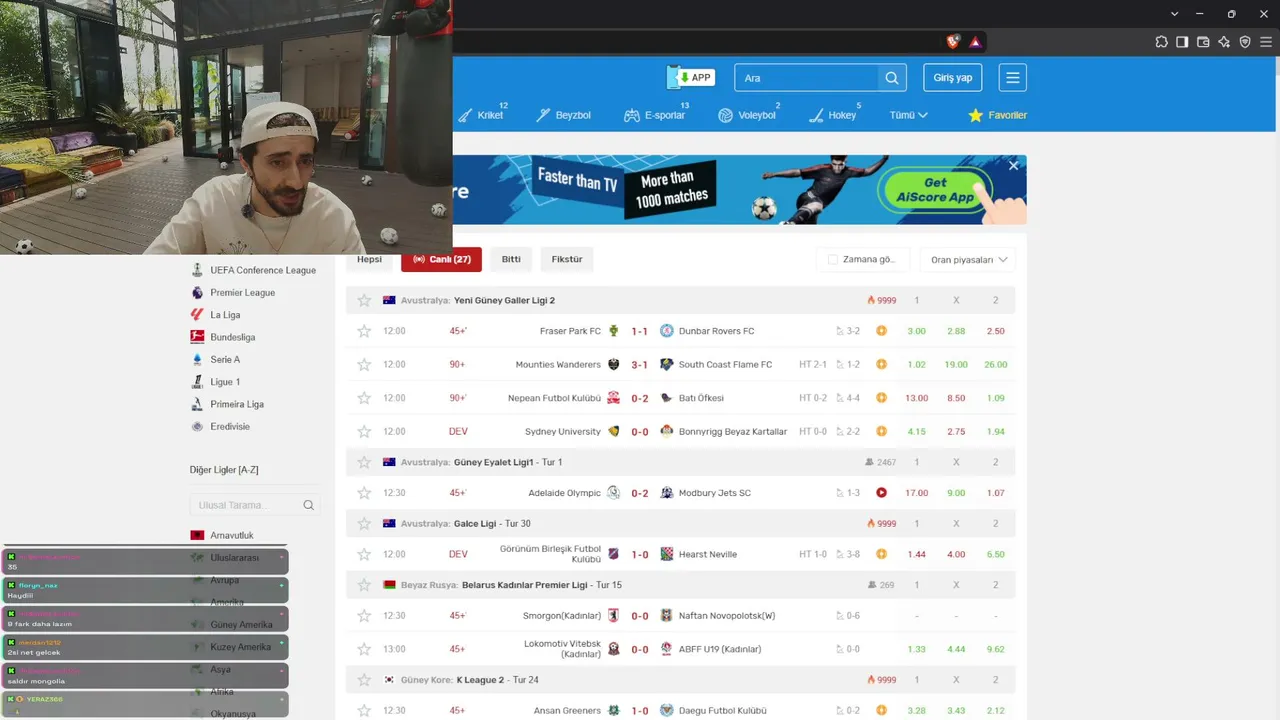Click the Ara search input field
This screenshot has width=1280, height=720.
[x=807, y=78]
